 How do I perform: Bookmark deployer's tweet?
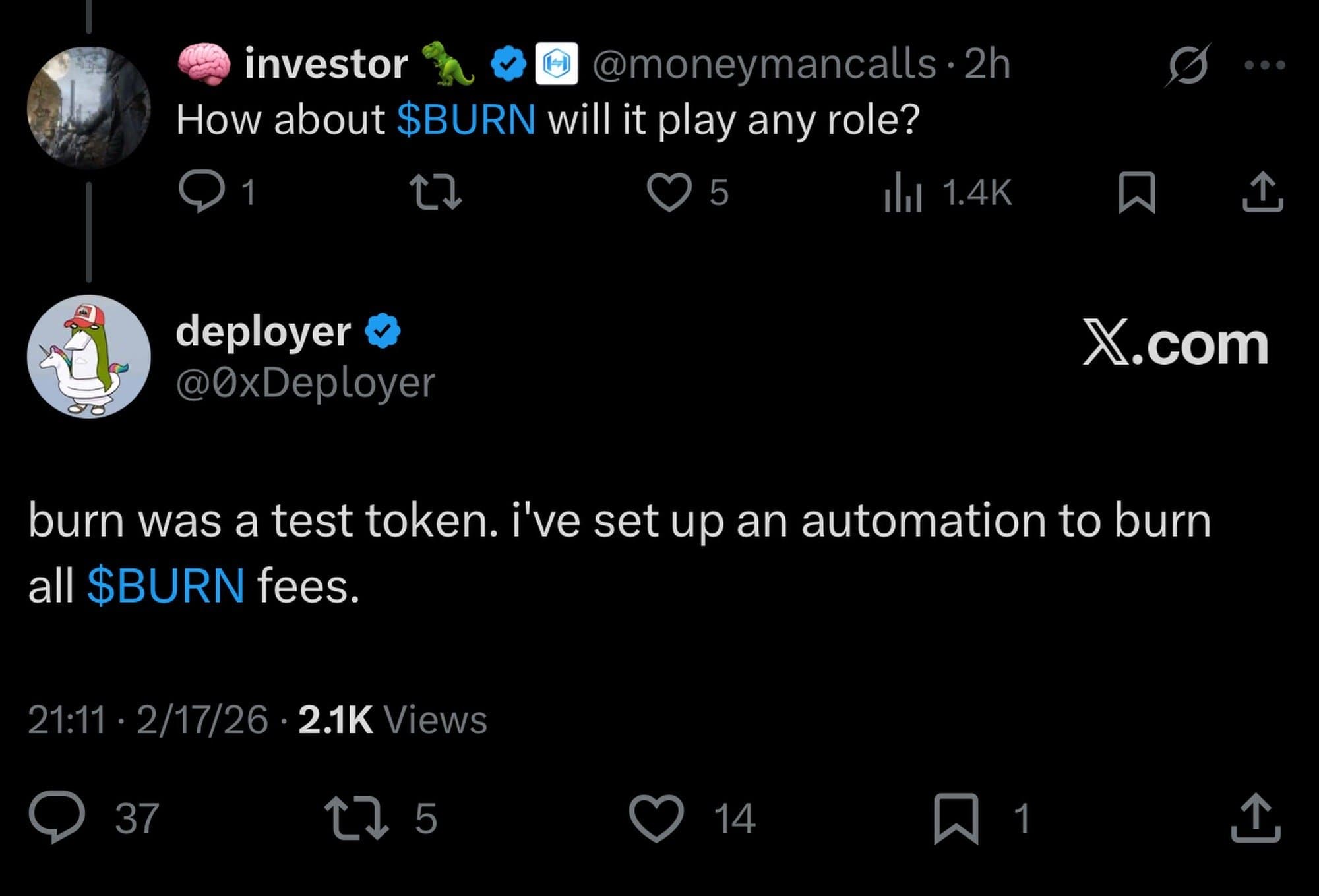pos(956,818)
